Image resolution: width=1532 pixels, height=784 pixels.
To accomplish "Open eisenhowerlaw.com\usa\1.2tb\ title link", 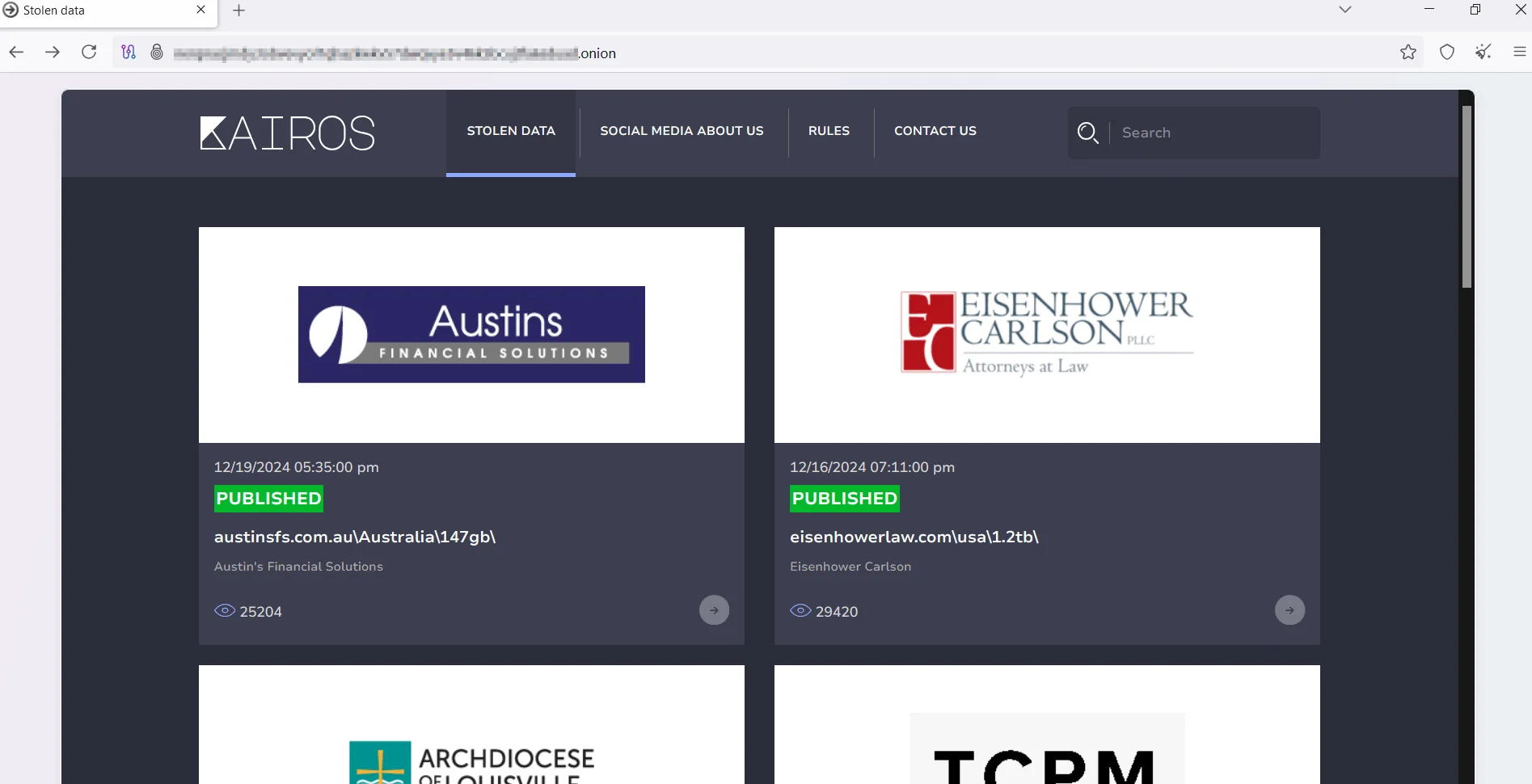I will [914, 537].
